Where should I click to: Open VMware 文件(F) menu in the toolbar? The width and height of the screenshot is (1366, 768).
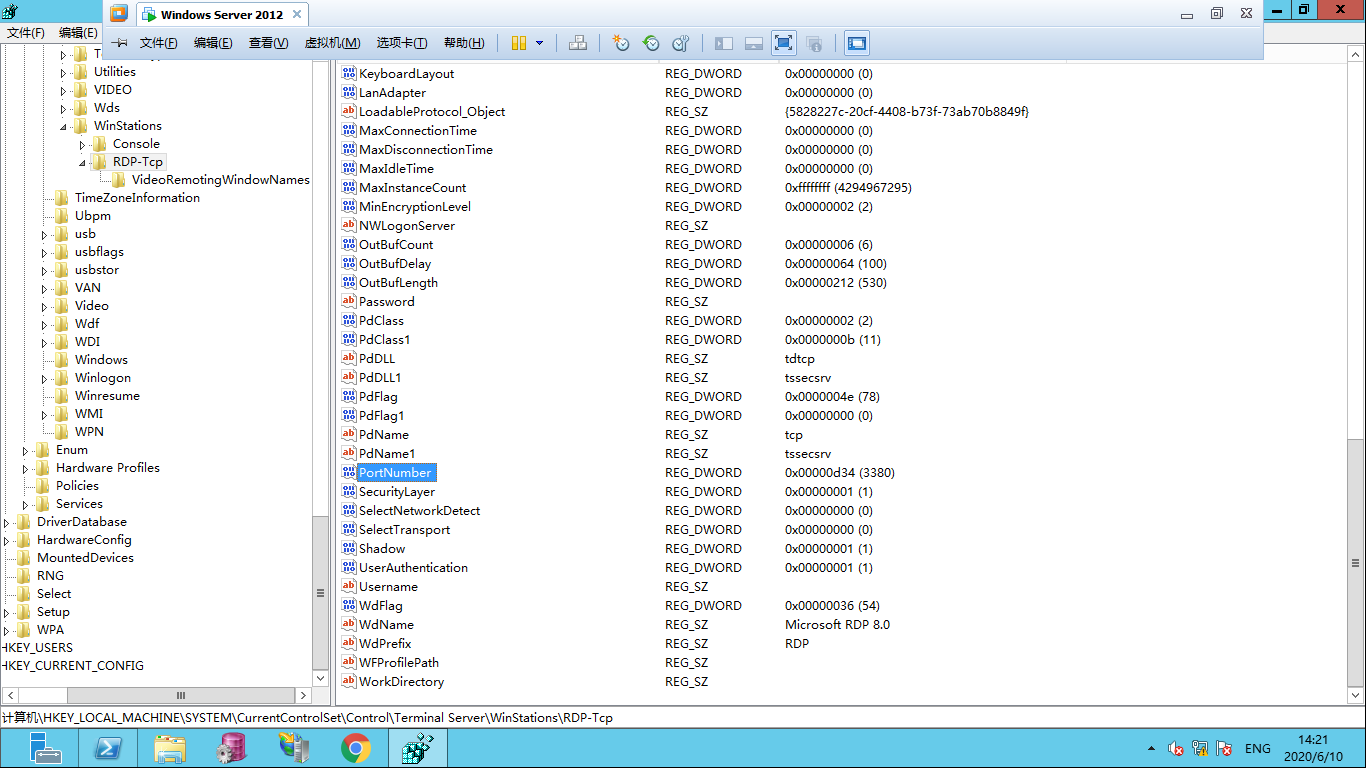tap(158, 43)
